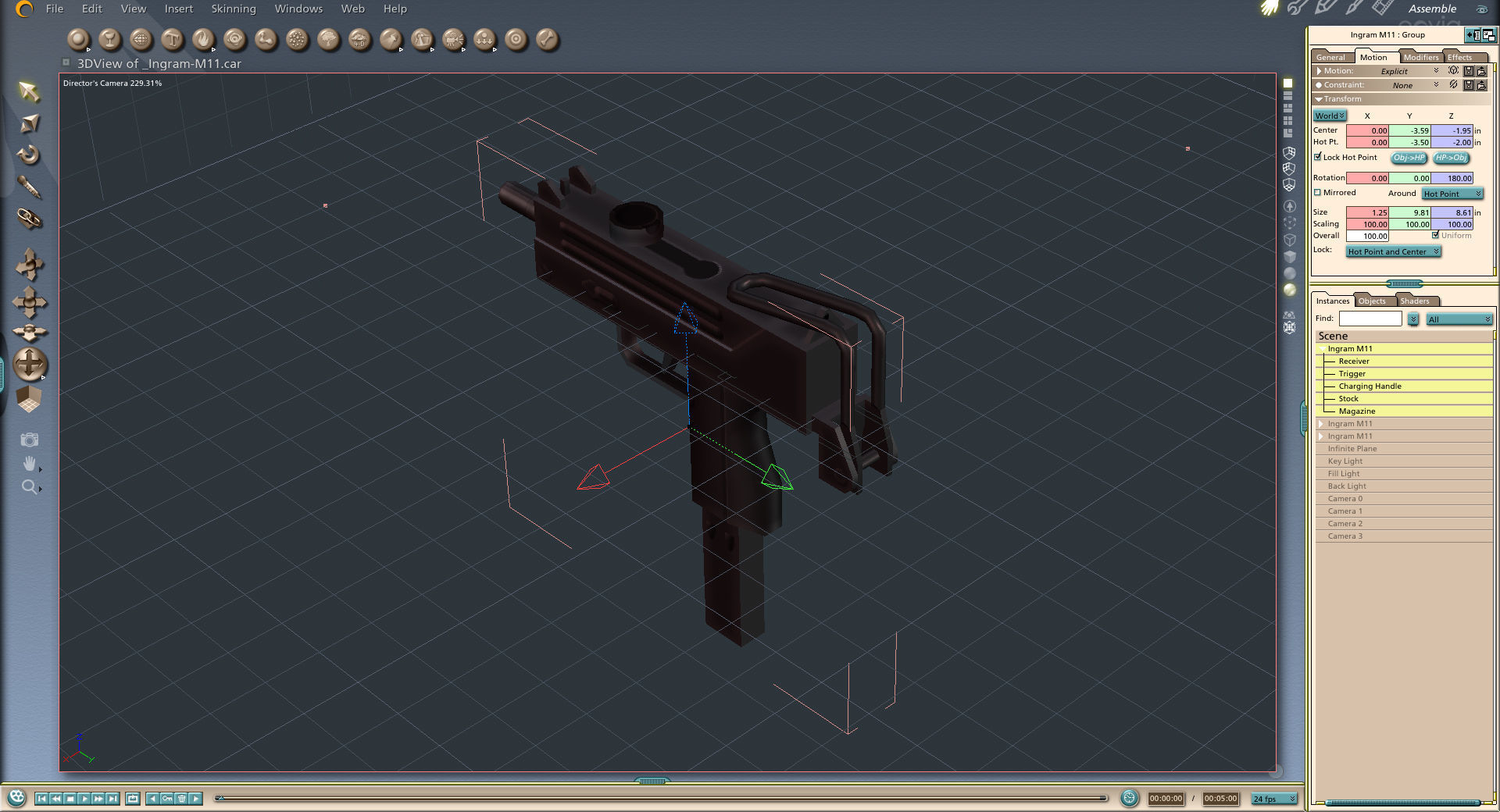Image resolution: width=1500 pixels, height=812 pixels.
Task: Click the Play button in the timeline
Action: click(x=84, y=799)
